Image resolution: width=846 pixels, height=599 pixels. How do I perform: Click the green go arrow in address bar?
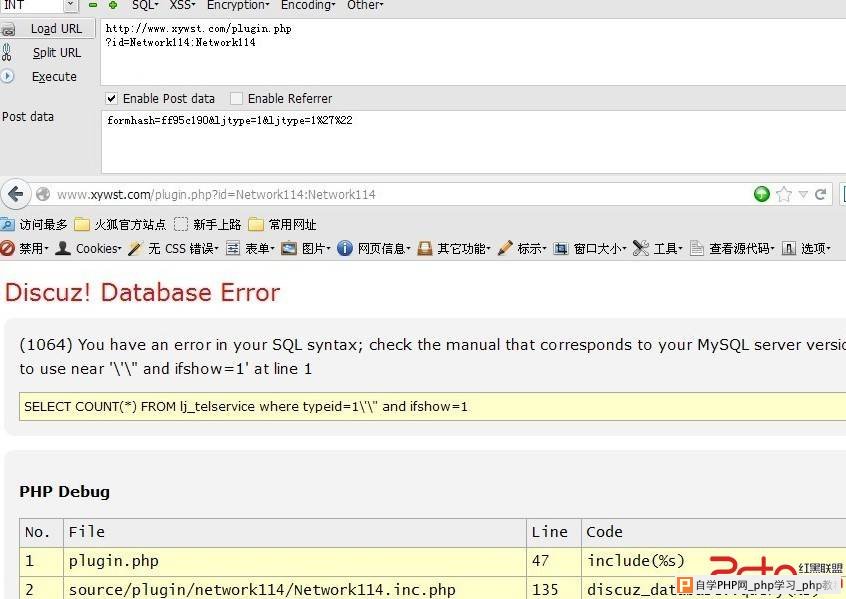click(762, 194)
